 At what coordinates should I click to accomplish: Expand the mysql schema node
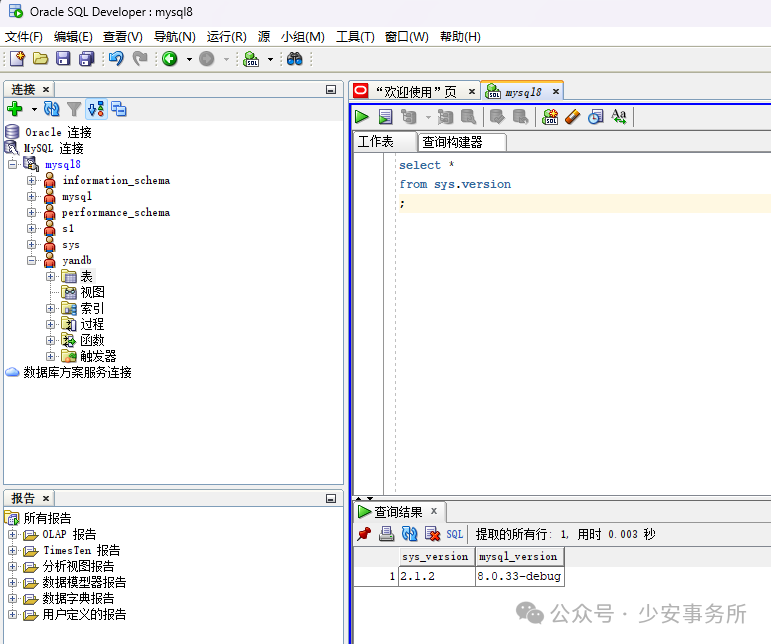(x=31, y=197)
